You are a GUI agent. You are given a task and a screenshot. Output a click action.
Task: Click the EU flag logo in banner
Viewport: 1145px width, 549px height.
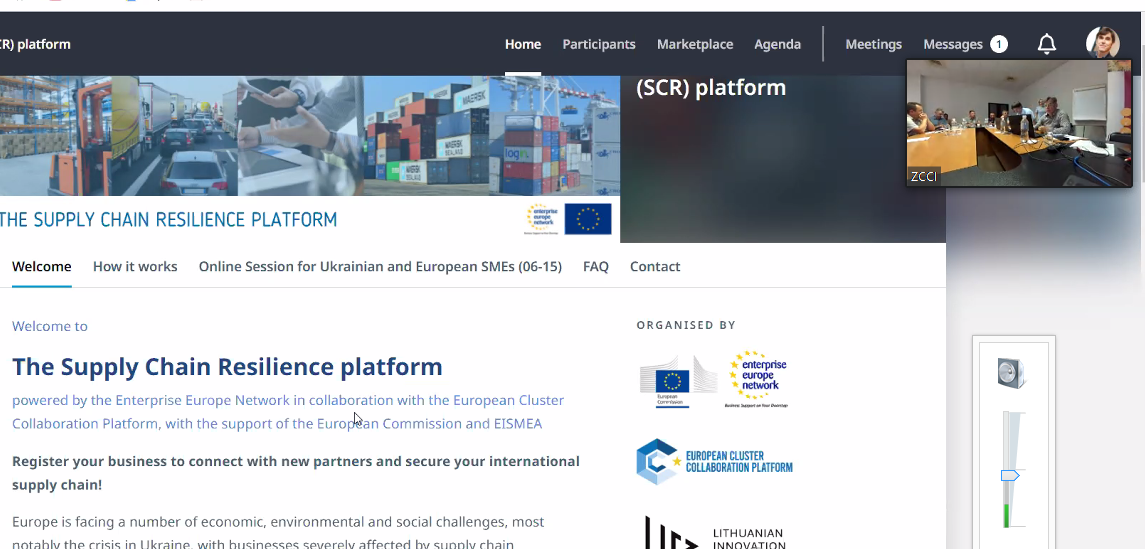pyautogui.click(x=588, y=219)
